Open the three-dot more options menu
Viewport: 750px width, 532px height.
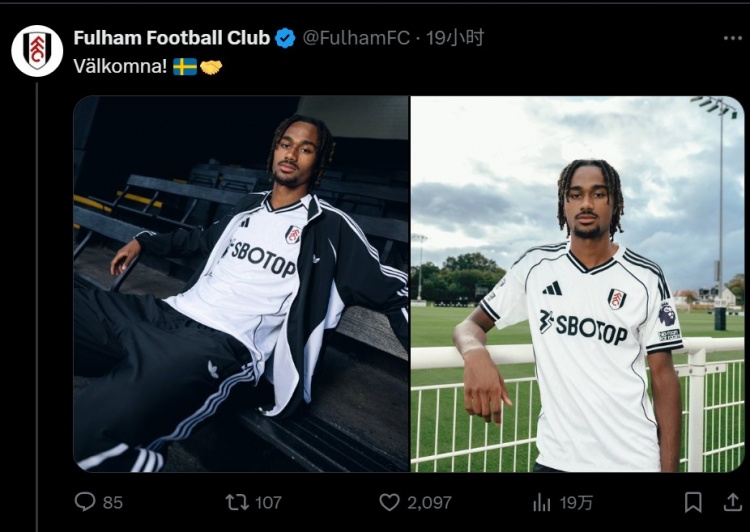pos(733,38)
